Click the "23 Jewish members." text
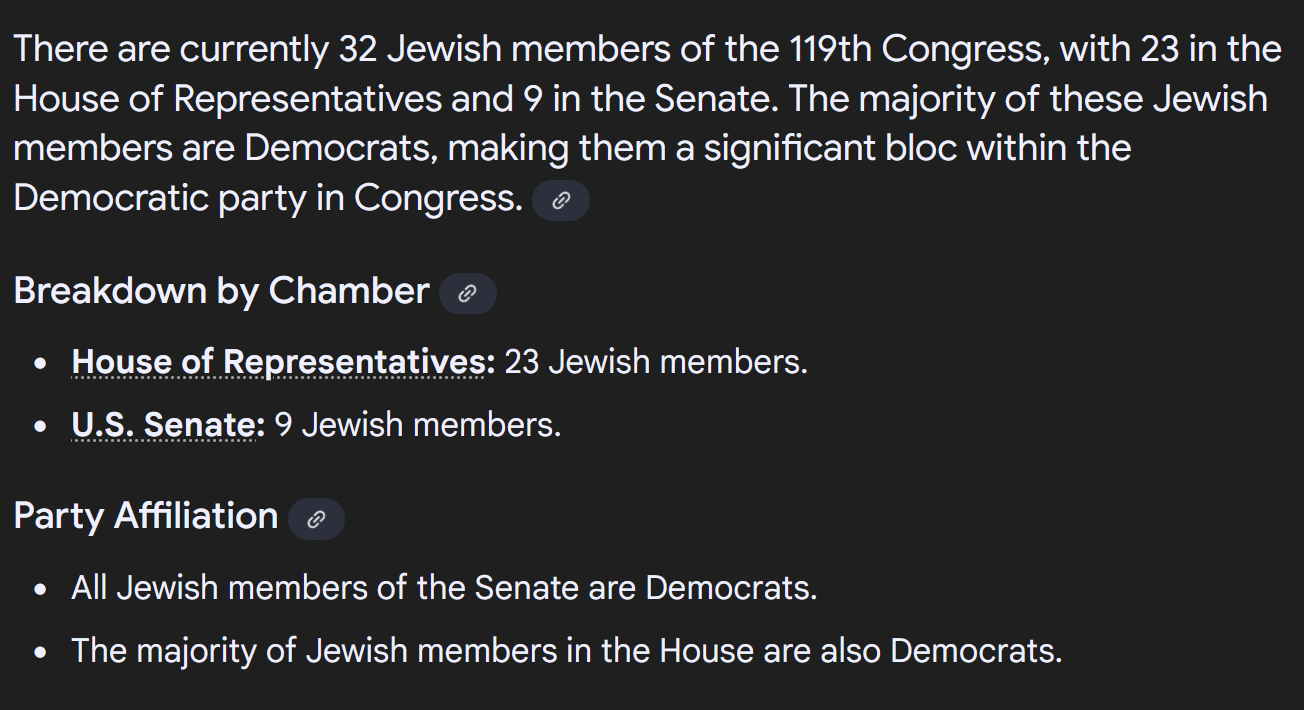 pyautogui.click(x=656, y=362)
